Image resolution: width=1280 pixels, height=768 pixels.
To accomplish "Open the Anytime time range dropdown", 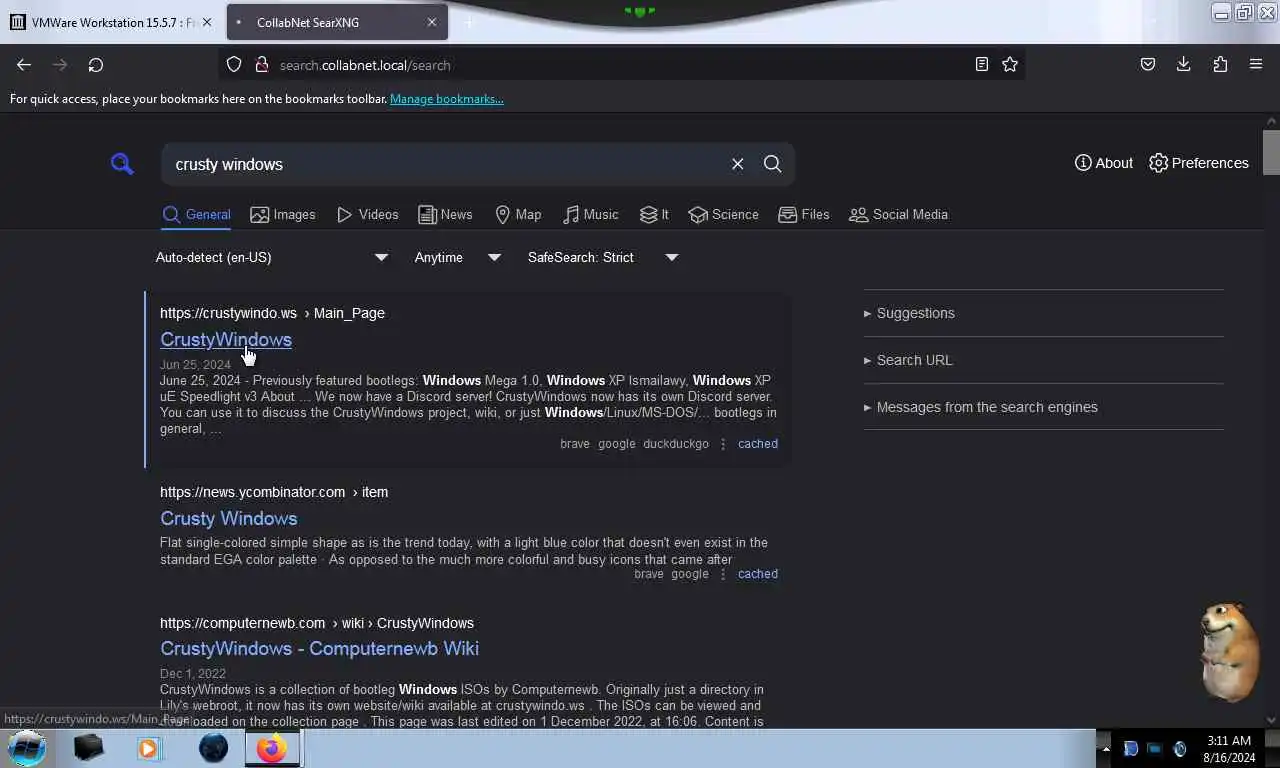I will 458,257.
